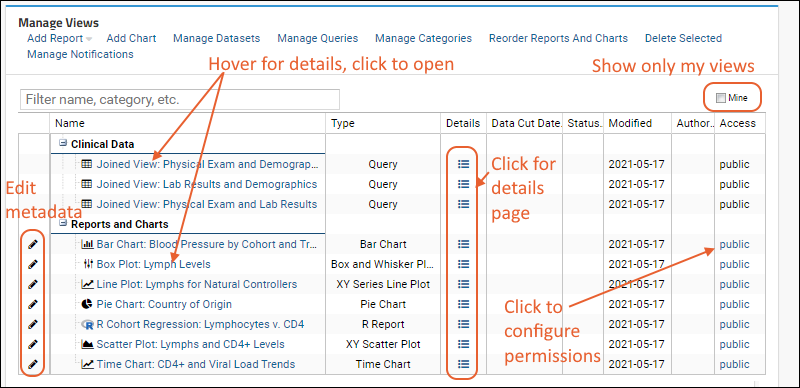Click pencil icon for Bar Chart row

coord(33,245)
